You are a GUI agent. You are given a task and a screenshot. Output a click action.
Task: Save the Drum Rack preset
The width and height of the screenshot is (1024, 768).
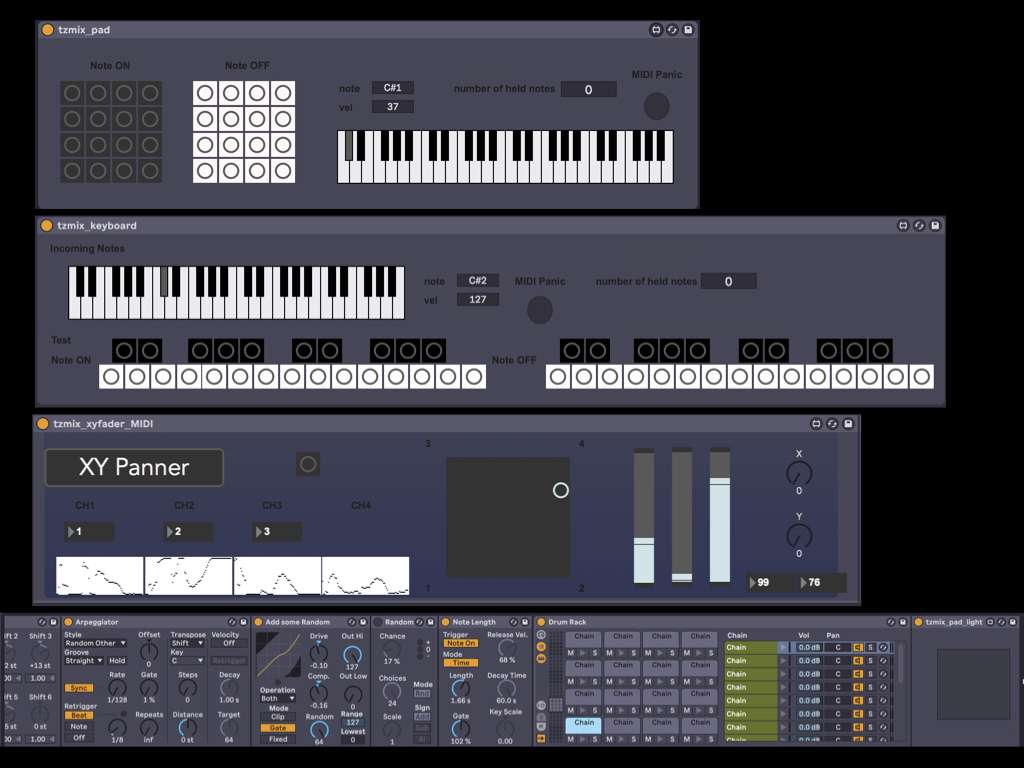click(x=903, y=622)
